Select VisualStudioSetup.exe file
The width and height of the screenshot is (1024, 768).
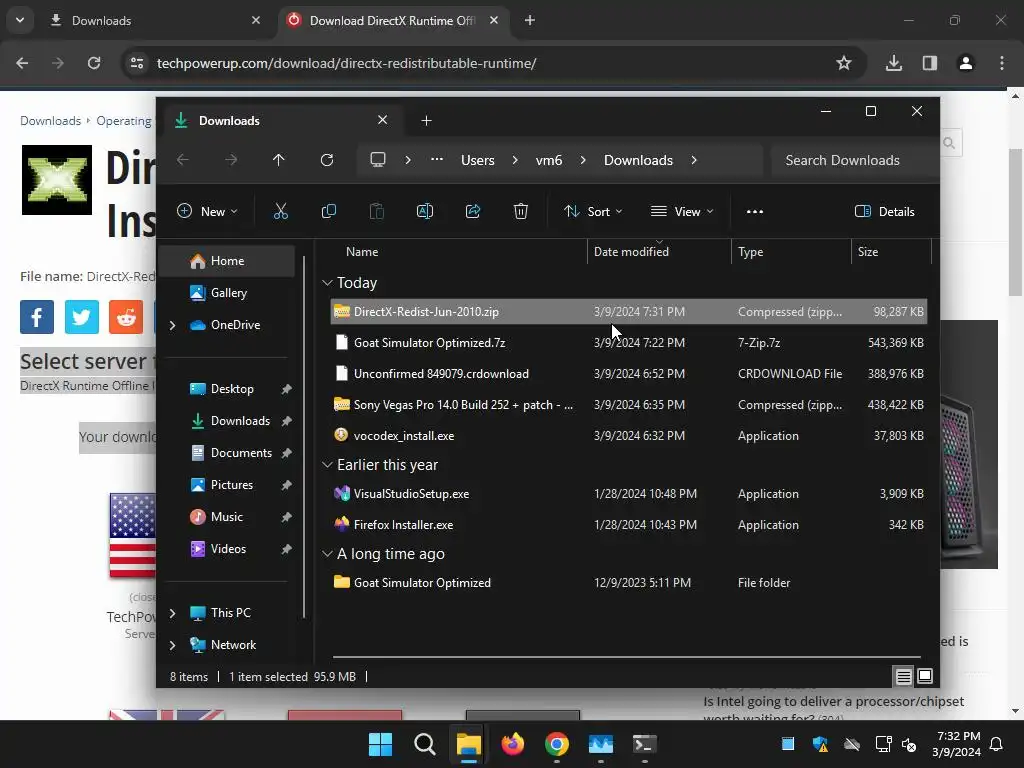click(628, 494)
